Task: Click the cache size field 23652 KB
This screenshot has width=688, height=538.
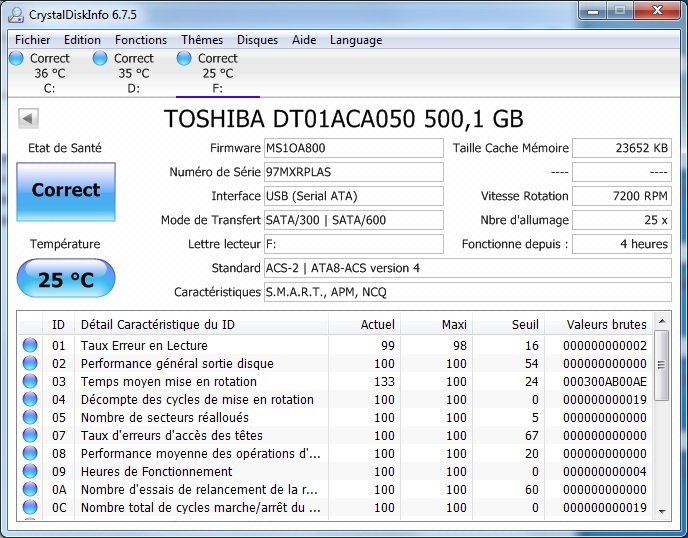Action: (x=622, y=148)
